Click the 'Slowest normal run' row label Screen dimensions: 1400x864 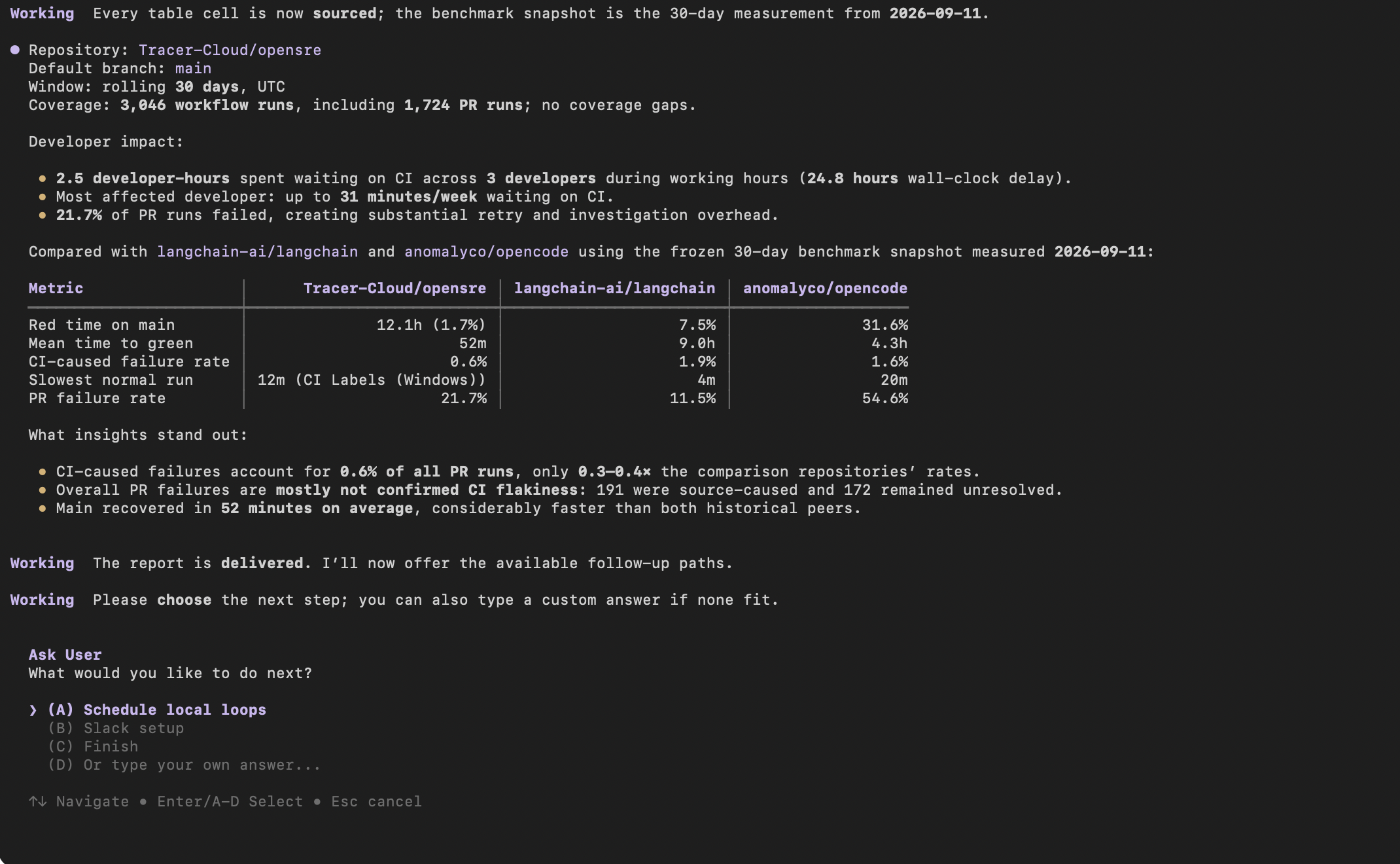point(111,380)
